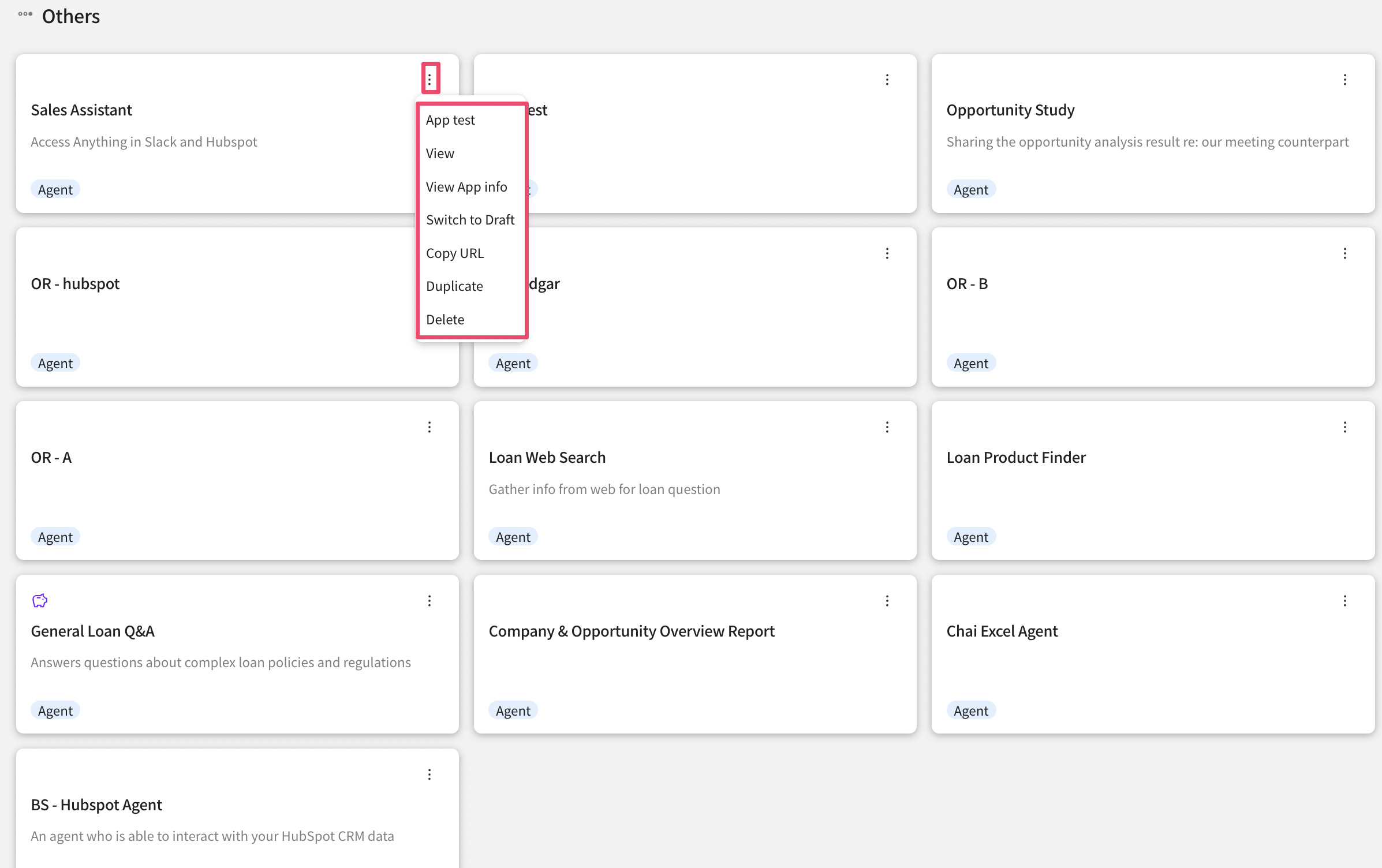Open Company & Opportunity Overview Report's menu icon
This screenshot has height=868, width=1382.
pos(887,601)
